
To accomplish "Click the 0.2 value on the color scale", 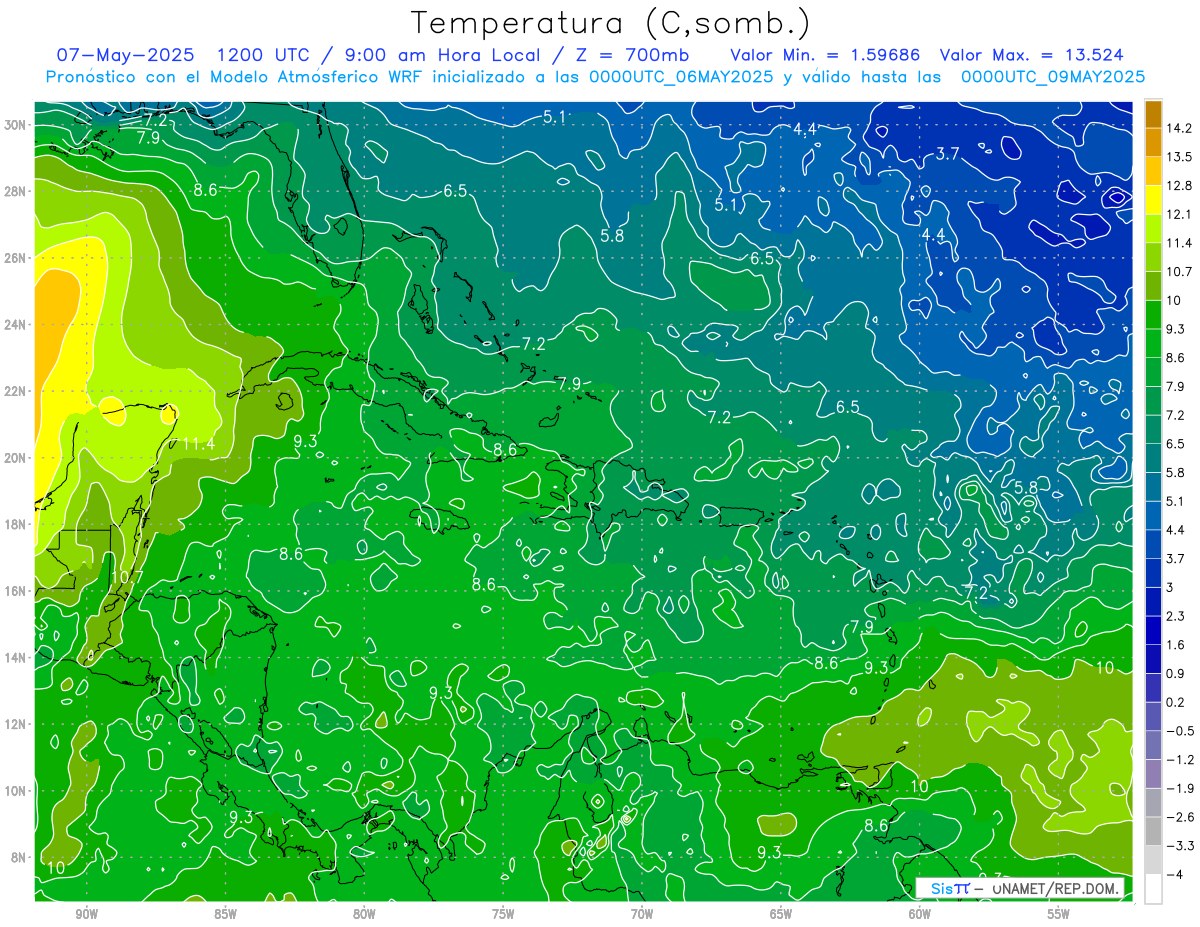I will [1176, 702].
